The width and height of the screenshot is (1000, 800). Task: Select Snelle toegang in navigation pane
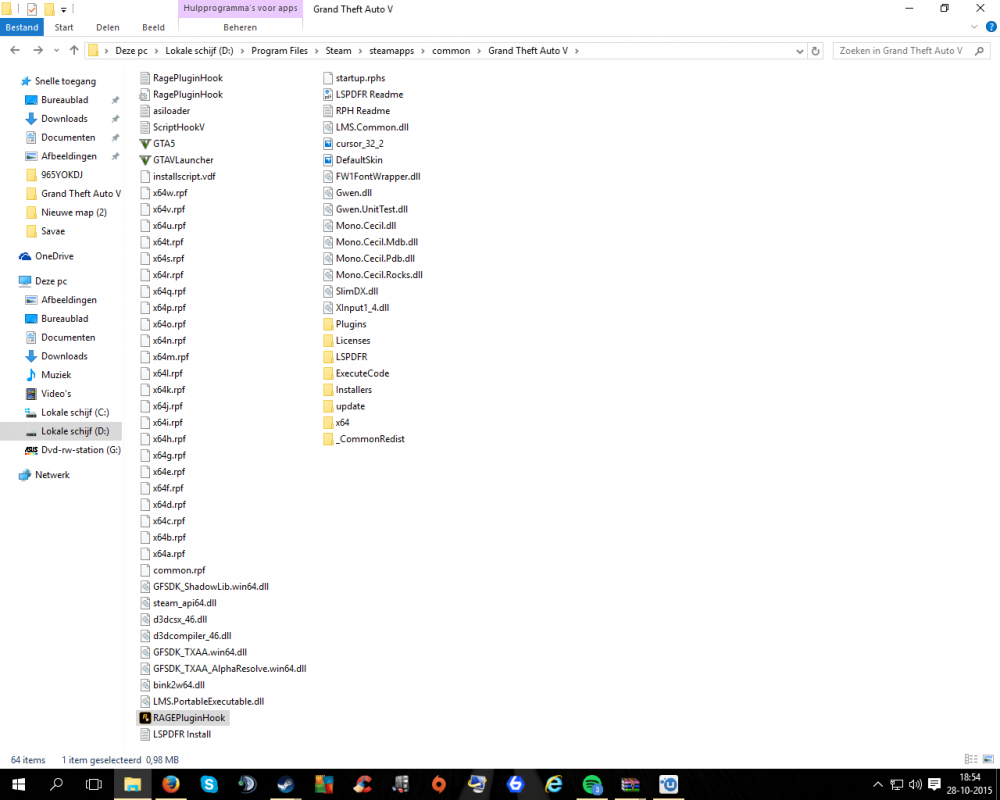click(59, 81)
